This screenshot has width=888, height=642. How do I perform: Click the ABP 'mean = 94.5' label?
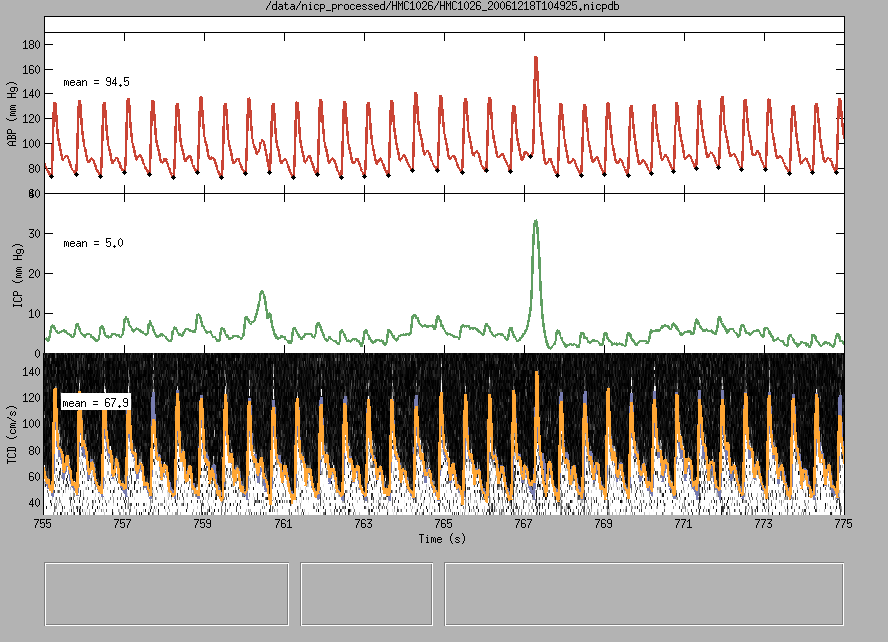pos(96,82)
